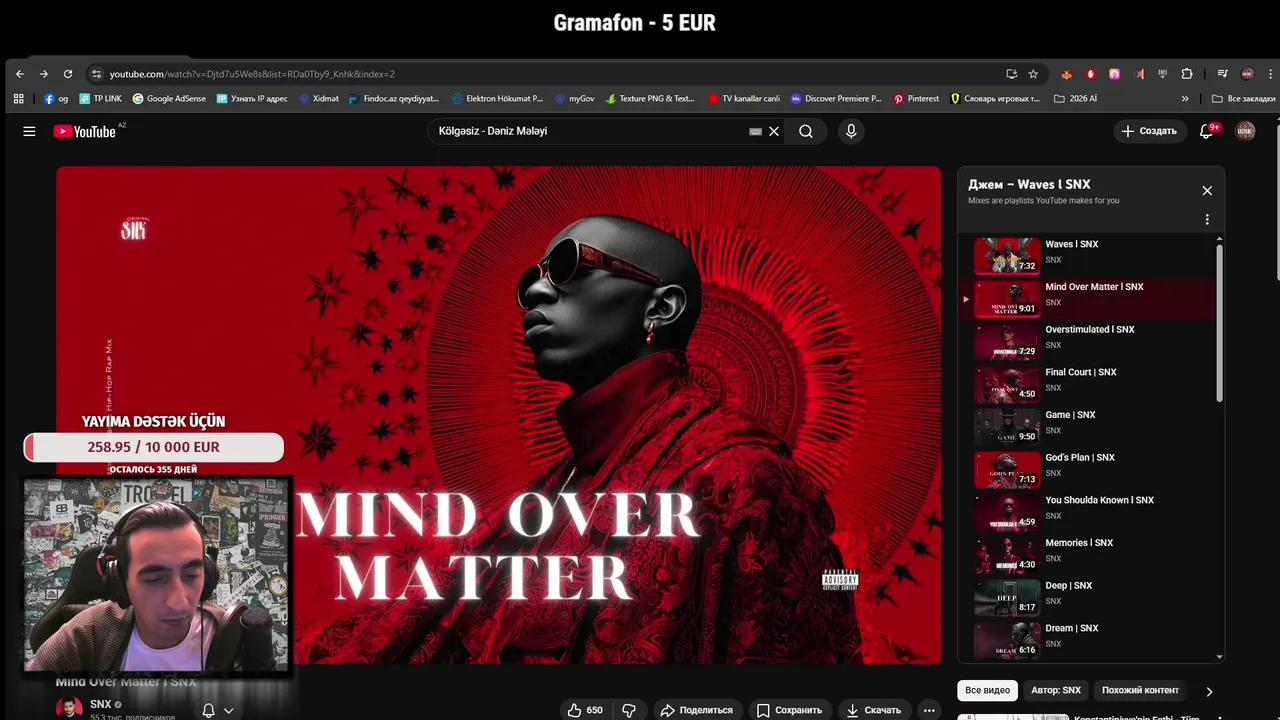
Task: Clear the YouTube search text
Action: click(x=774, y=131)
